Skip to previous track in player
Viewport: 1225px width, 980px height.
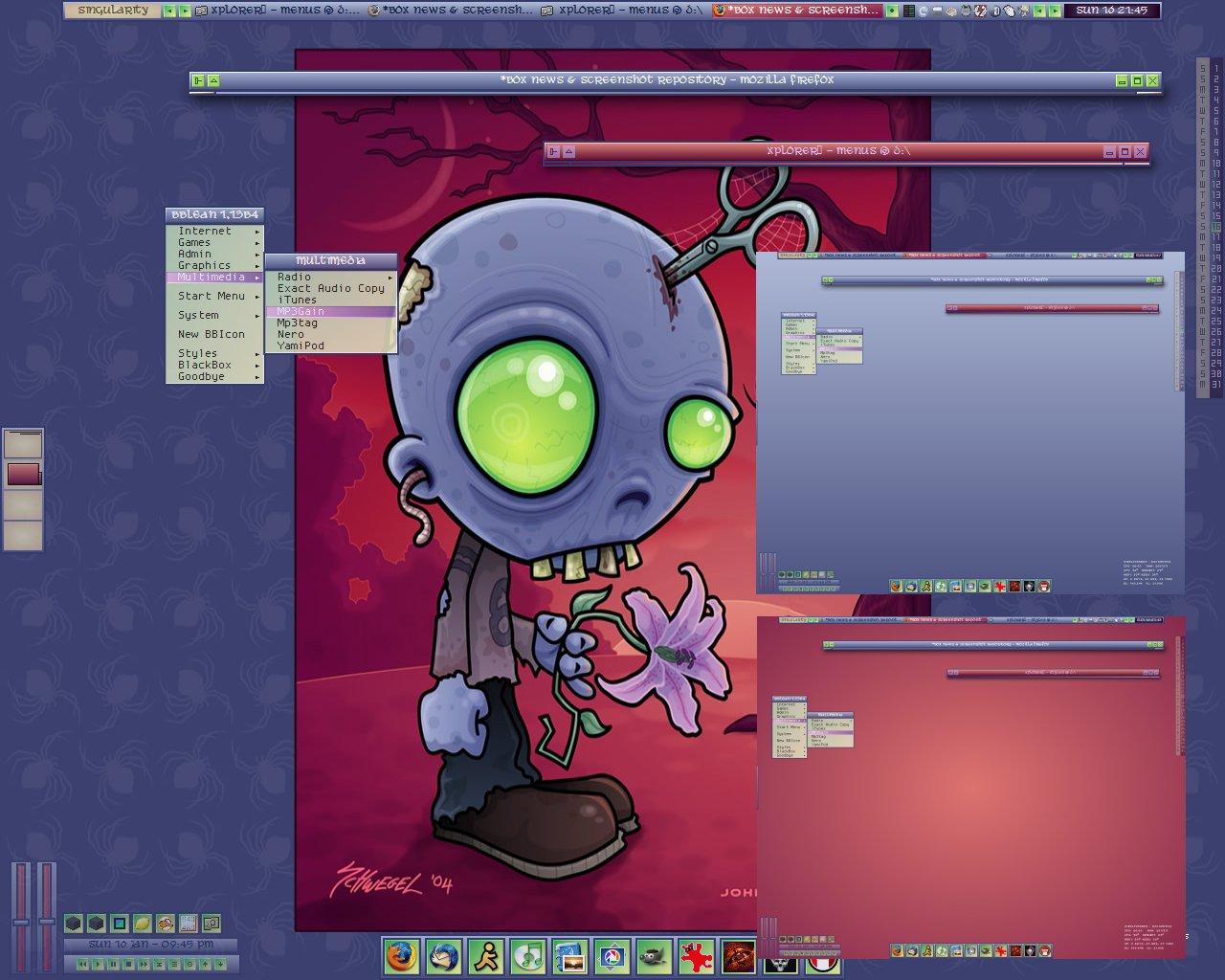(82, 964)
